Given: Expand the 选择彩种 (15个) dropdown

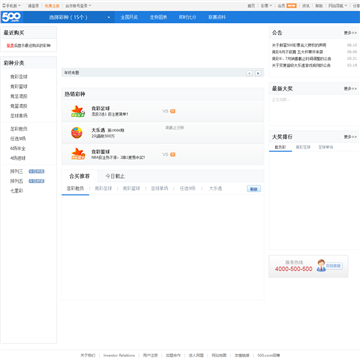Looking at the screenshot, I should click(x=79, y=17).
